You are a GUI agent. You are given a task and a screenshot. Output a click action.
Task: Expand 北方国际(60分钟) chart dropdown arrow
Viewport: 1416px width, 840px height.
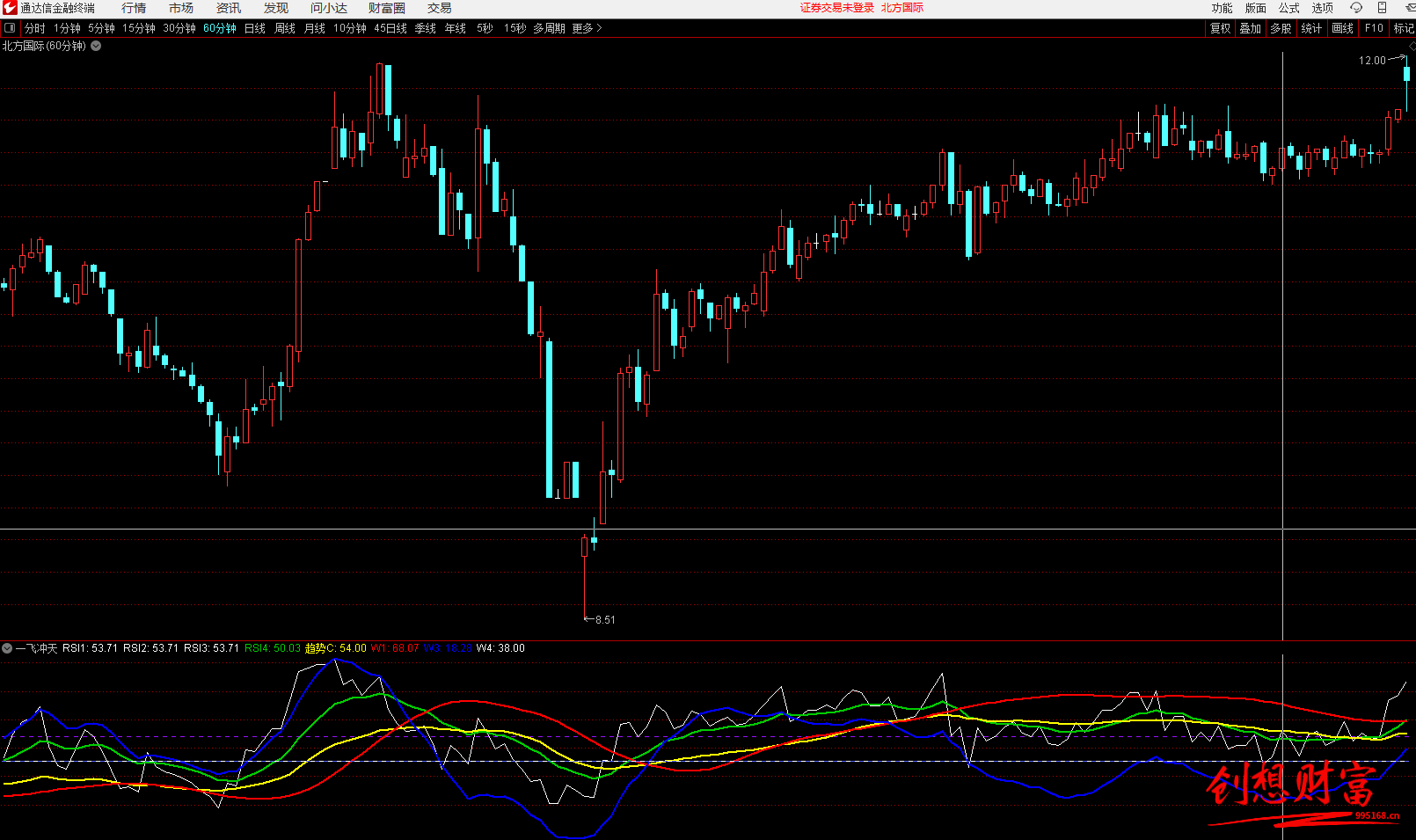pyautogui.click(x=96, y=46)
